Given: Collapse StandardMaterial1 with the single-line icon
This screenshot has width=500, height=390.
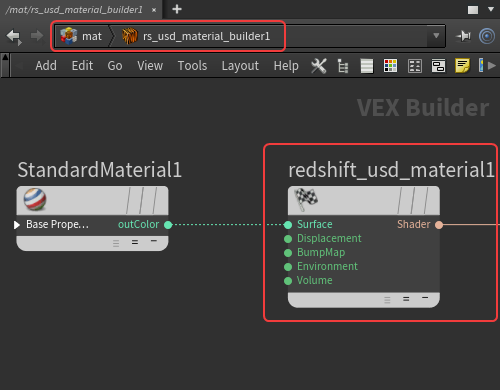Looking at the screenshot, I should point(154,240).
